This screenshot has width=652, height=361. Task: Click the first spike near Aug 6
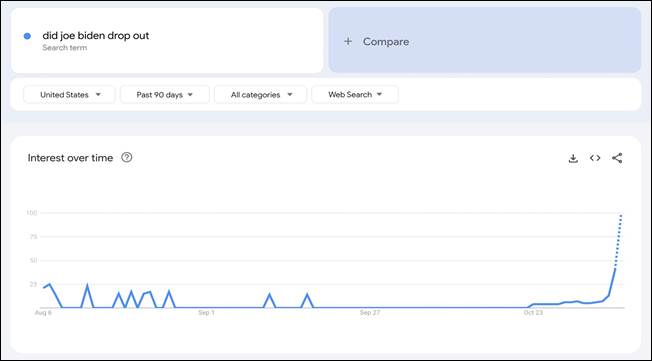49,284
